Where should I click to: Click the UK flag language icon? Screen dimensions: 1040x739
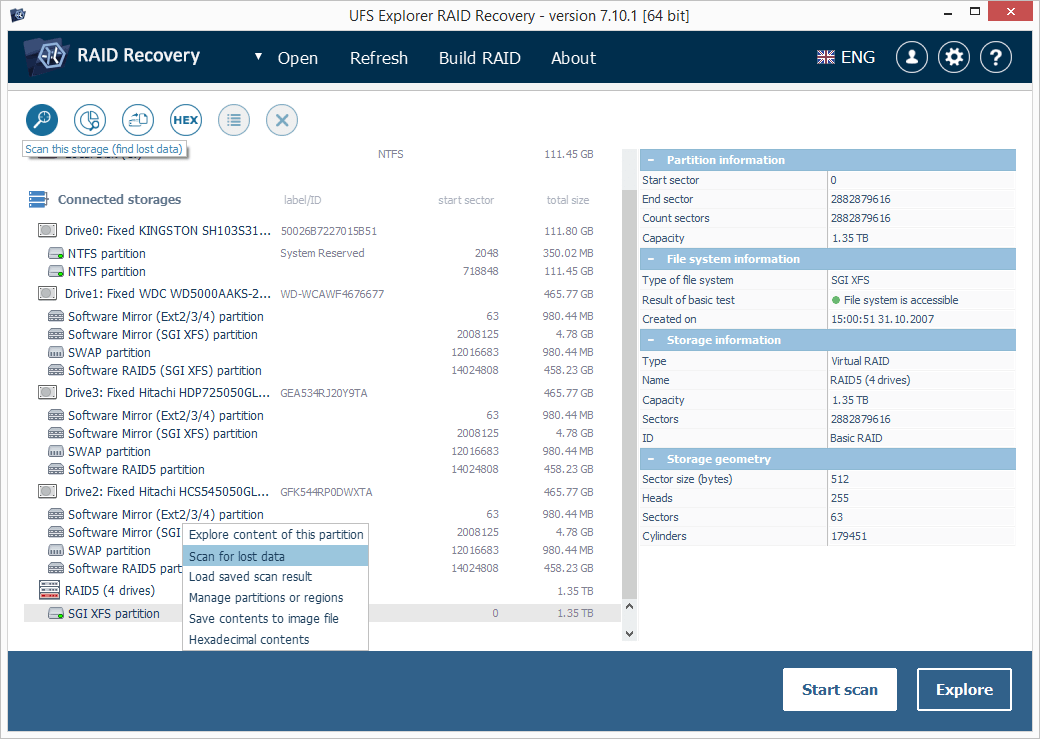[826, 58]
